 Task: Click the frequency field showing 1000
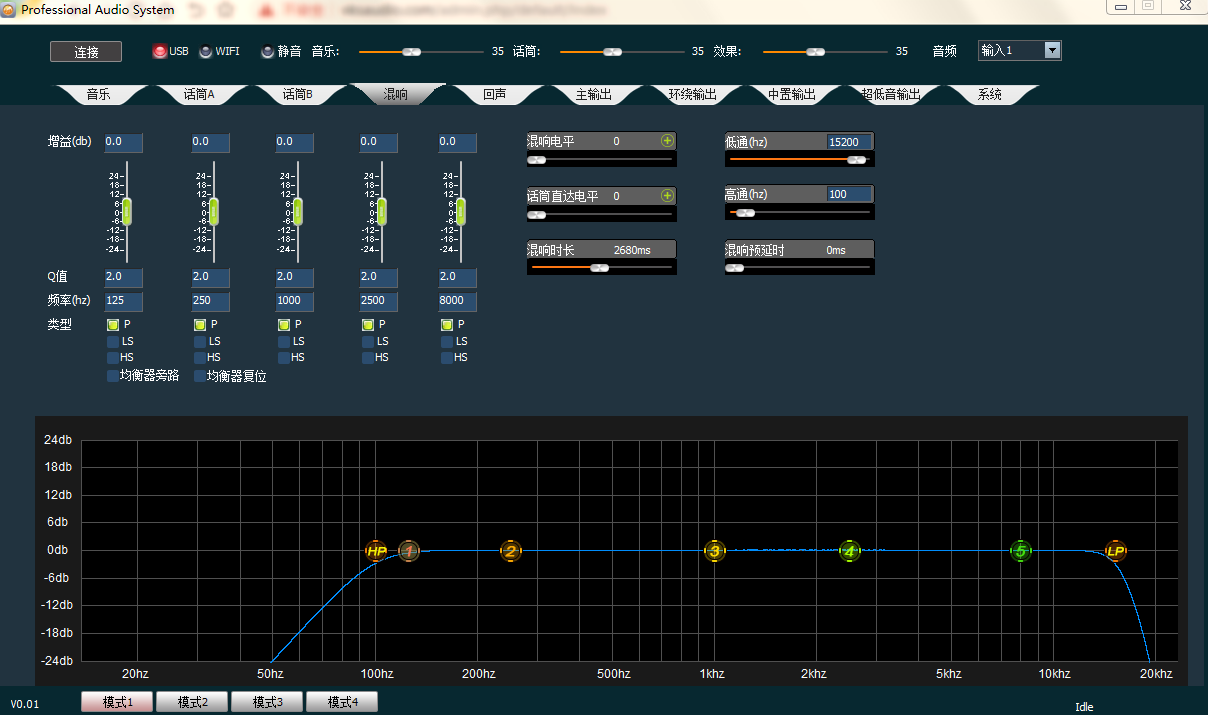294,301
